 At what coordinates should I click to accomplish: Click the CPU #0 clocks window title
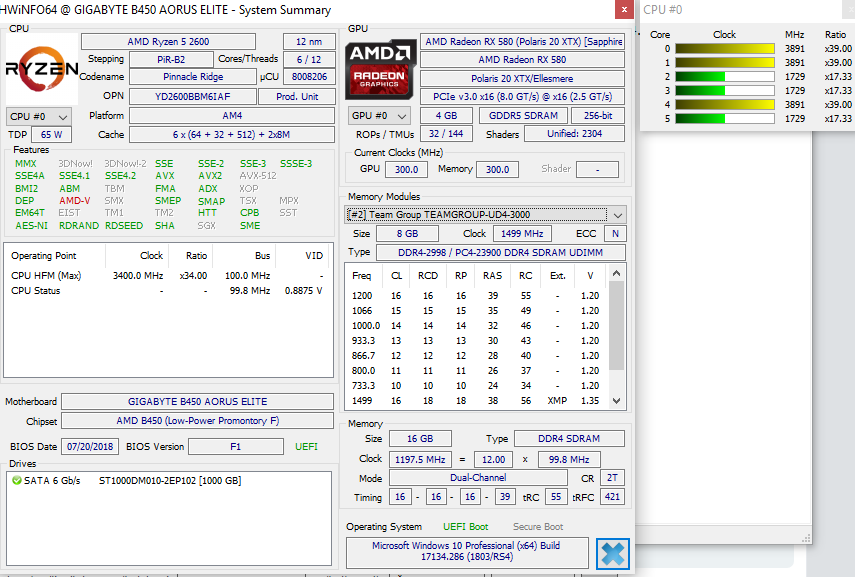pos(663,10)
